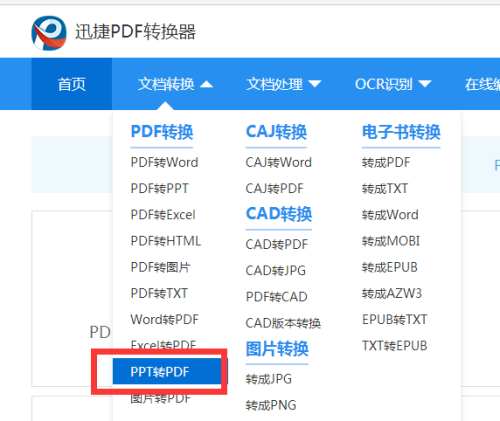The width and height of the screenshot is (500, 421).
Task: Click the PDF转换 section heading
Action: tap(162, 132)
